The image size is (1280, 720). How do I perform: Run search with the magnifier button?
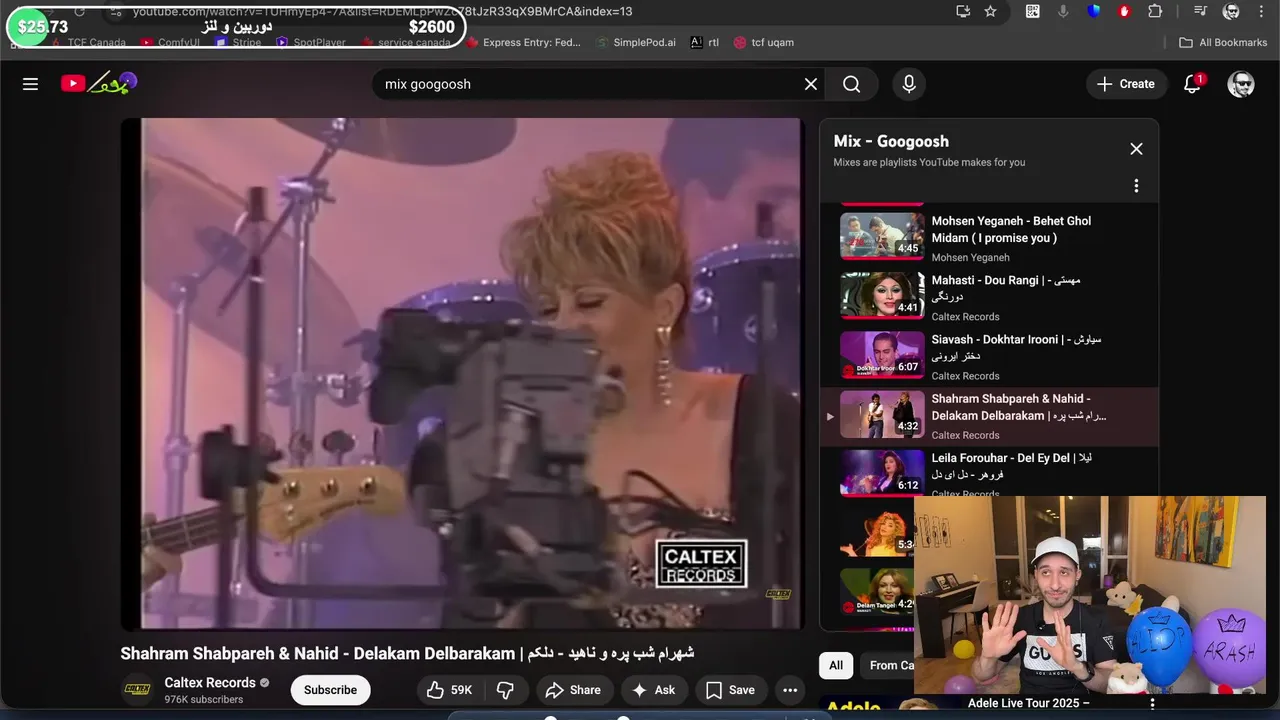(x=852, y=84)
